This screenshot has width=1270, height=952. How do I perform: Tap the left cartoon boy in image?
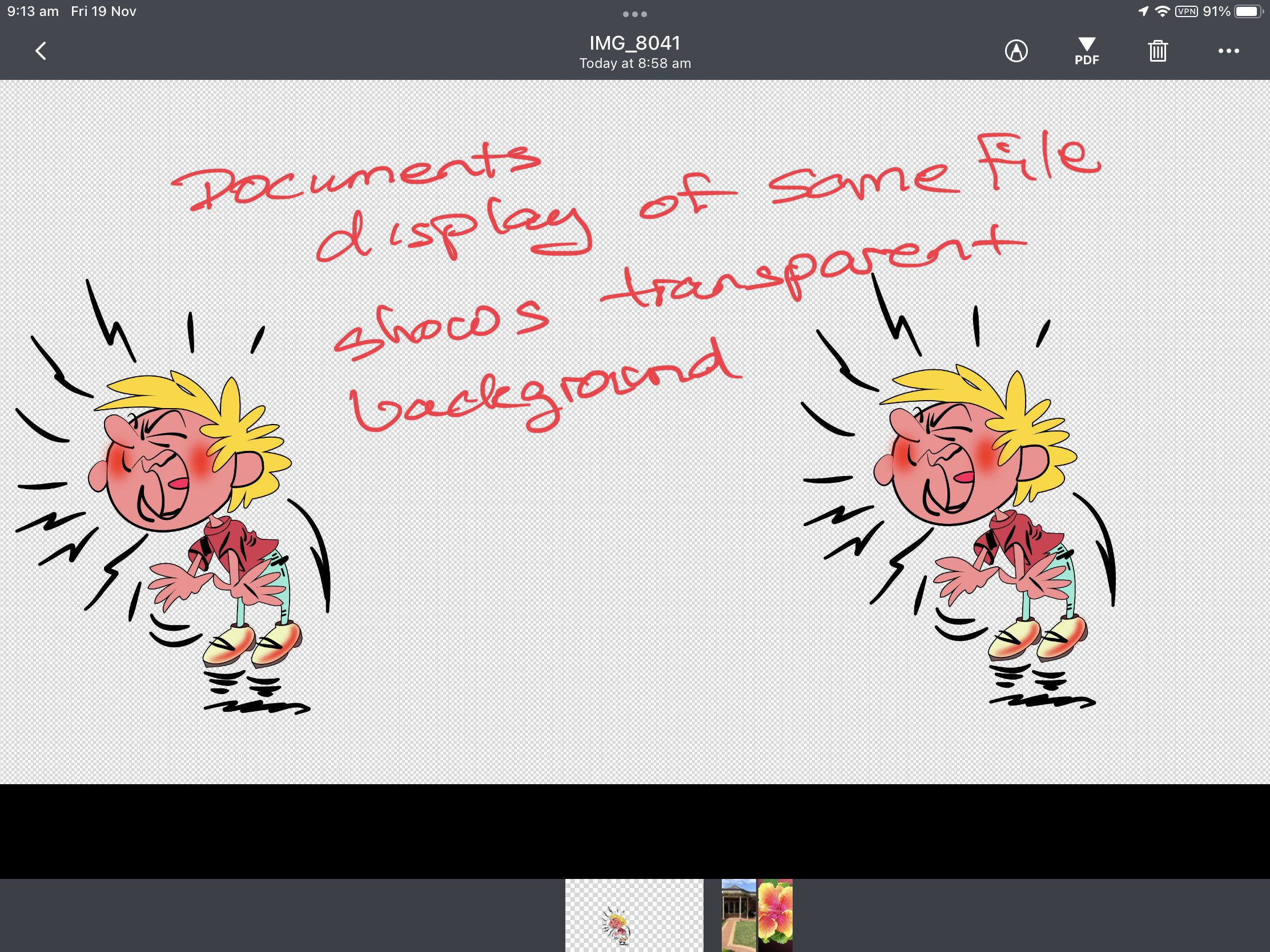click(x=172, y=497)
